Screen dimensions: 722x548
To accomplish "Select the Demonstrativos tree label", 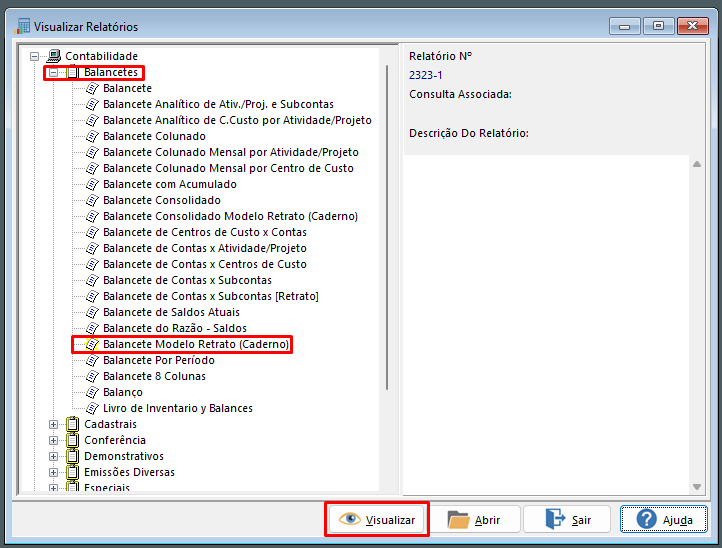I will 124,456.
